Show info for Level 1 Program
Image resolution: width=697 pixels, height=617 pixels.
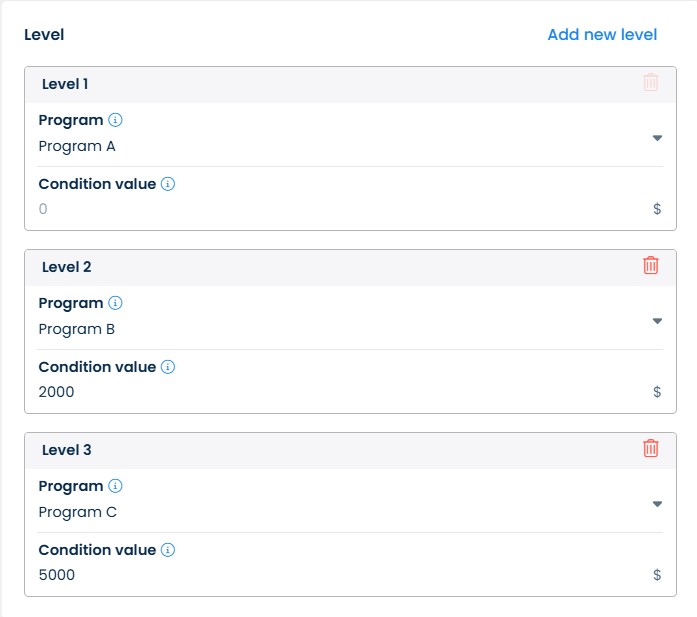point(115,120)
